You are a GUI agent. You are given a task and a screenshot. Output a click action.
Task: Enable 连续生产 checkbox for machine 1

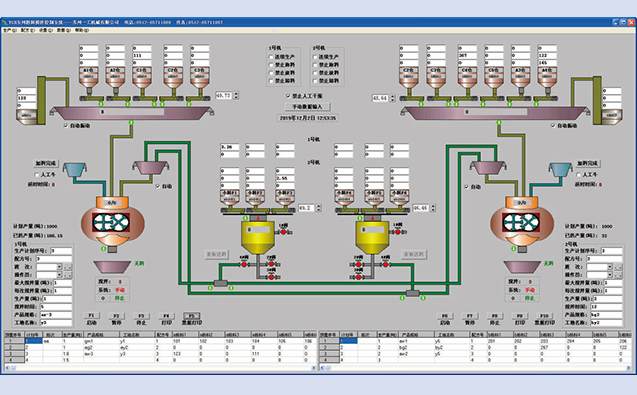pyautogui.click(x=271, y=57)
